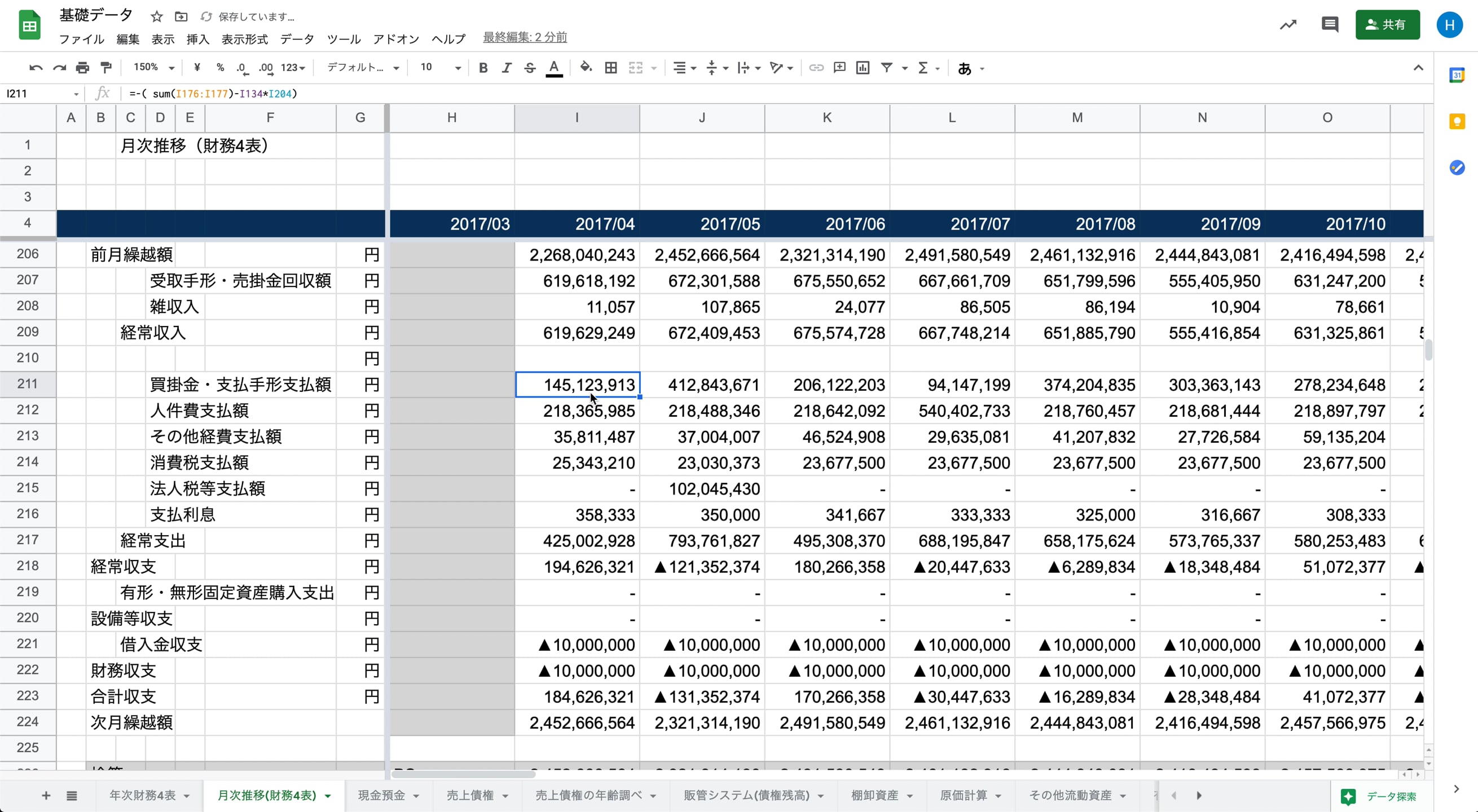Open the データ menu
The image size is (1478, 812).
297,39
